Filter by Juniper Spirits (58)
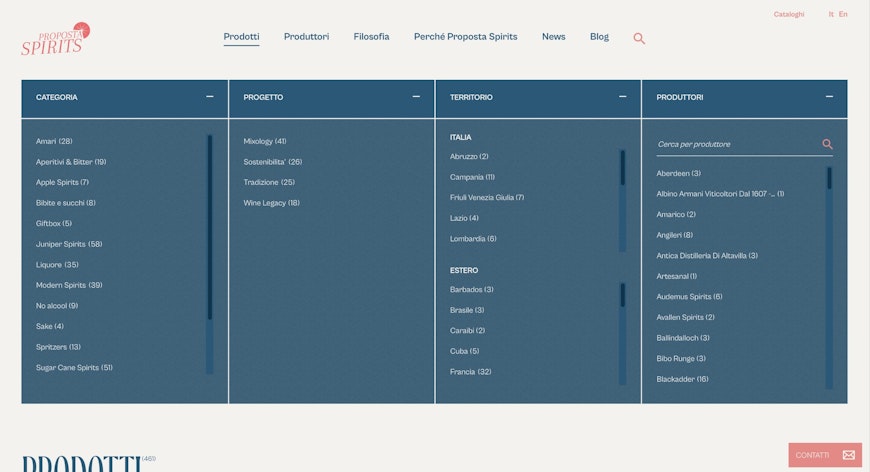The height and width of the screenshot is (472, 870). tap(69, 244)
